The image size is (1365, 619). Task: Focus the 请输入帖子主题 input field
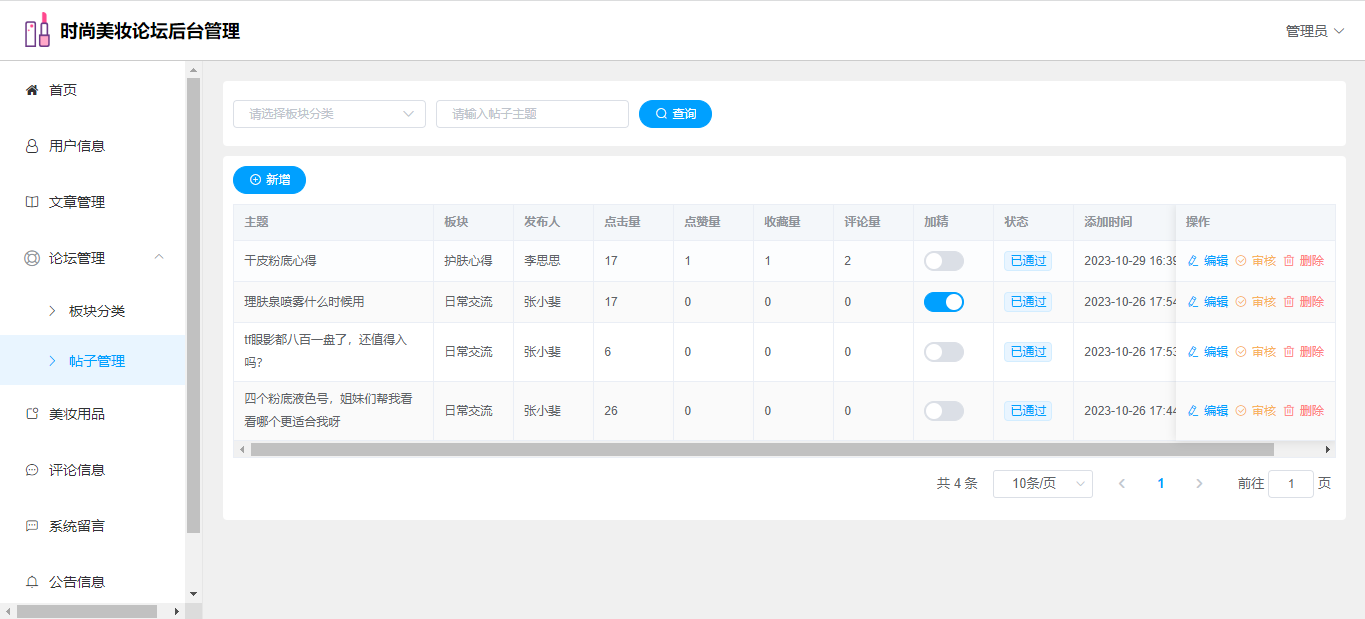pos(532,114)
